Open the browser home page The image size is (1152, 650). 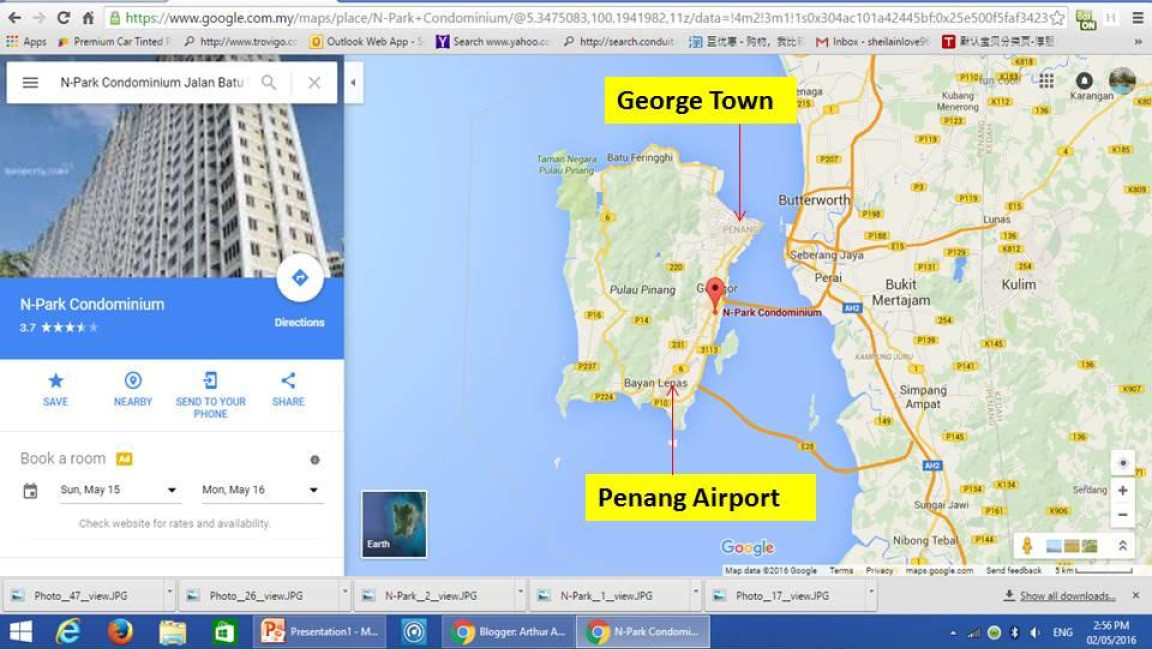[87, 18]
